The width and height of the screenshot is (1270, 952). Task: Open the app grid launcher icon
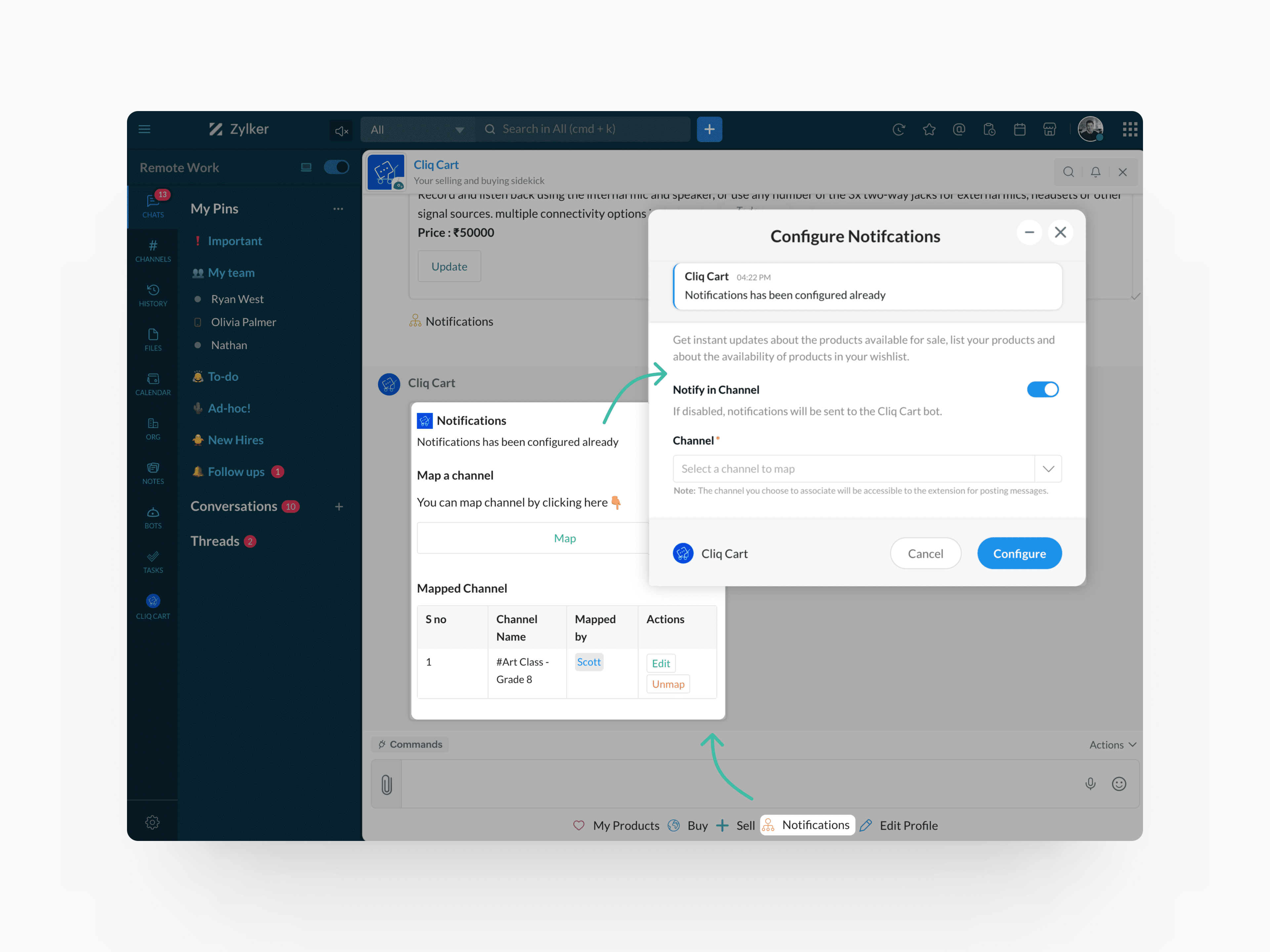1129,129
